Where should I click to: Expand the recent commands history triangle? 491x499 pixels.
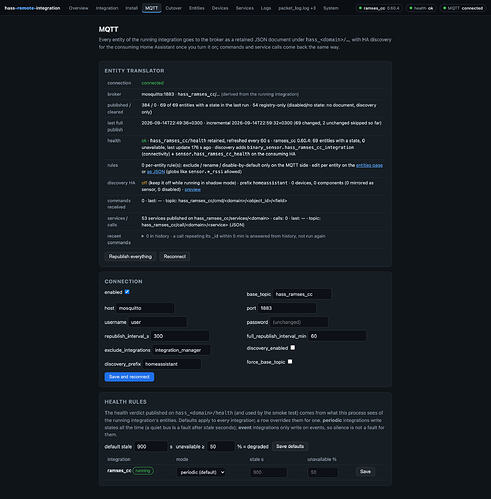(x=143, y=236)
